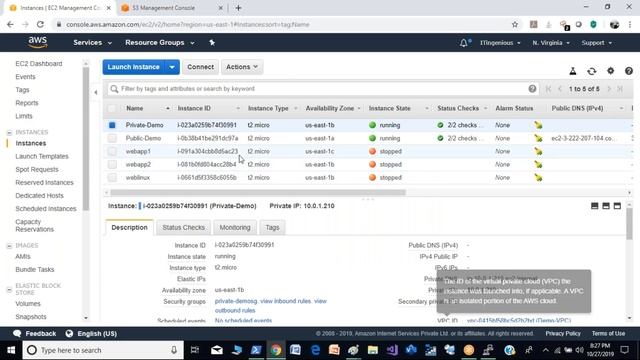
Task: Uncheck the Private-Demo instance checkbox
Action: [112, 125]
